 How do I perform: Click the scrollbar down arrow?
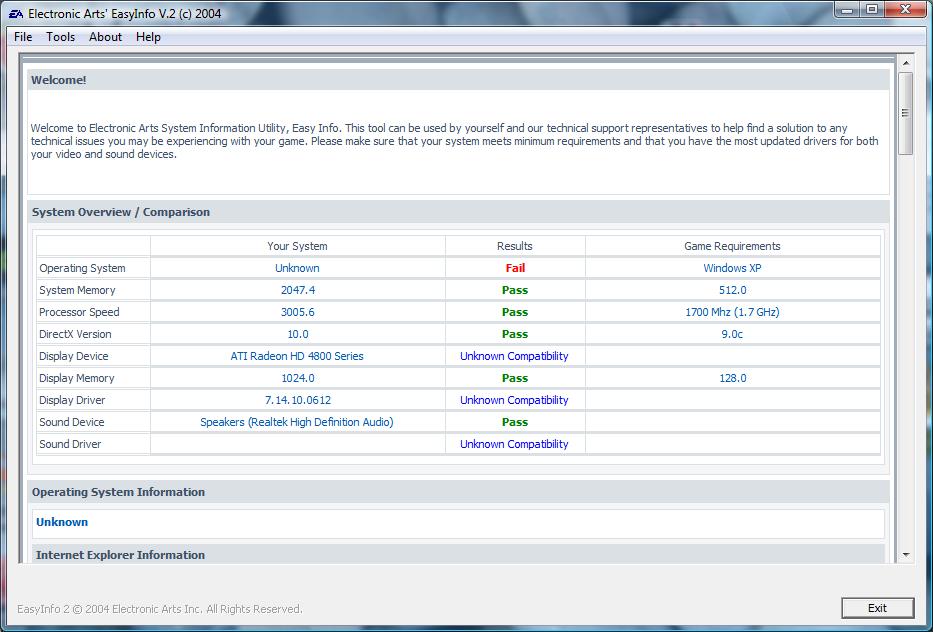click(x=906, y=555)
